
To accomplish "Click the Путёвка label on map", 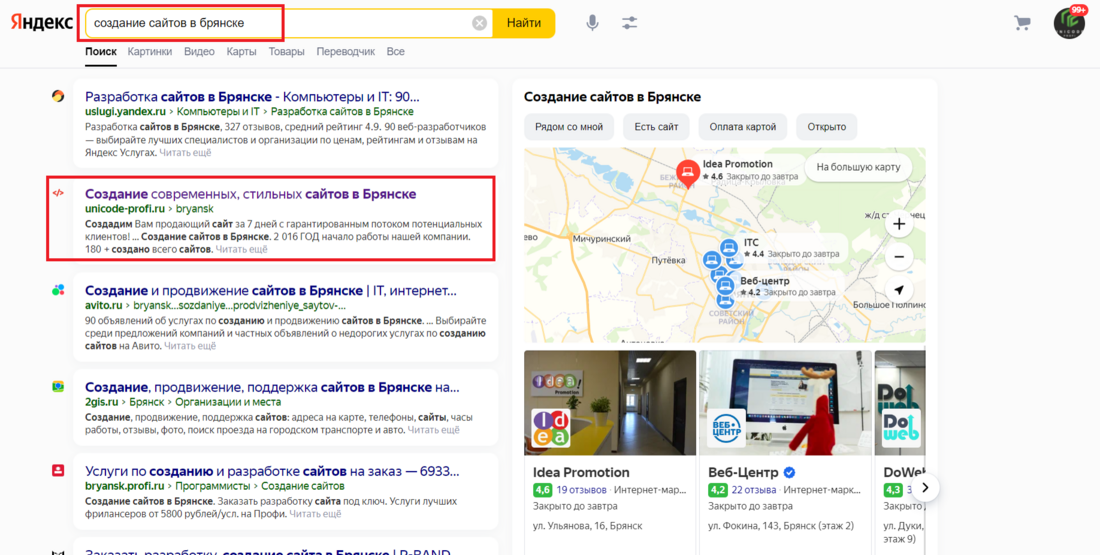I will coord(669,260).
